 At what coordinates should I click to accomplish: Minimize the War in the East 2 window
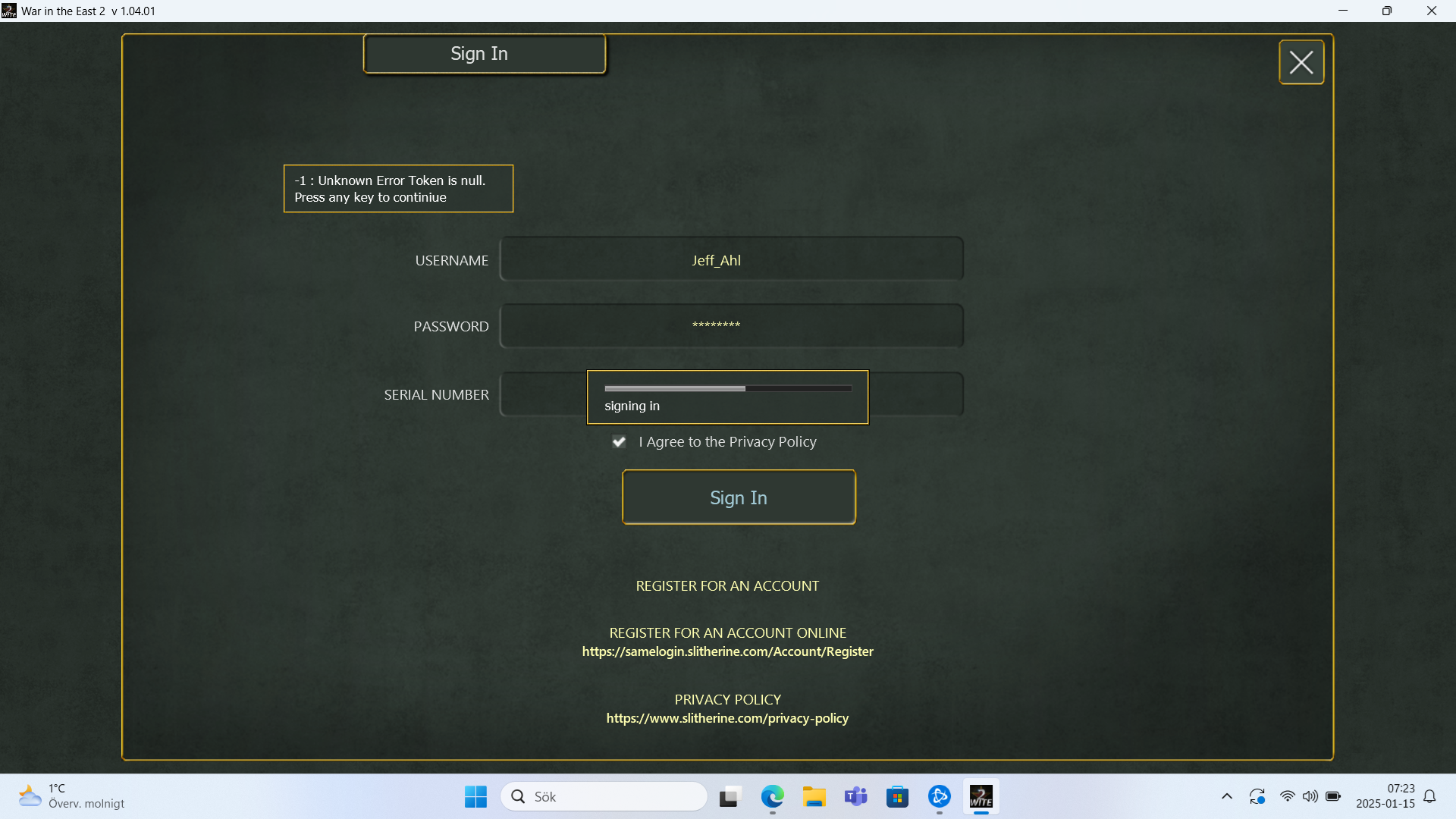[x=1343, y=11]
